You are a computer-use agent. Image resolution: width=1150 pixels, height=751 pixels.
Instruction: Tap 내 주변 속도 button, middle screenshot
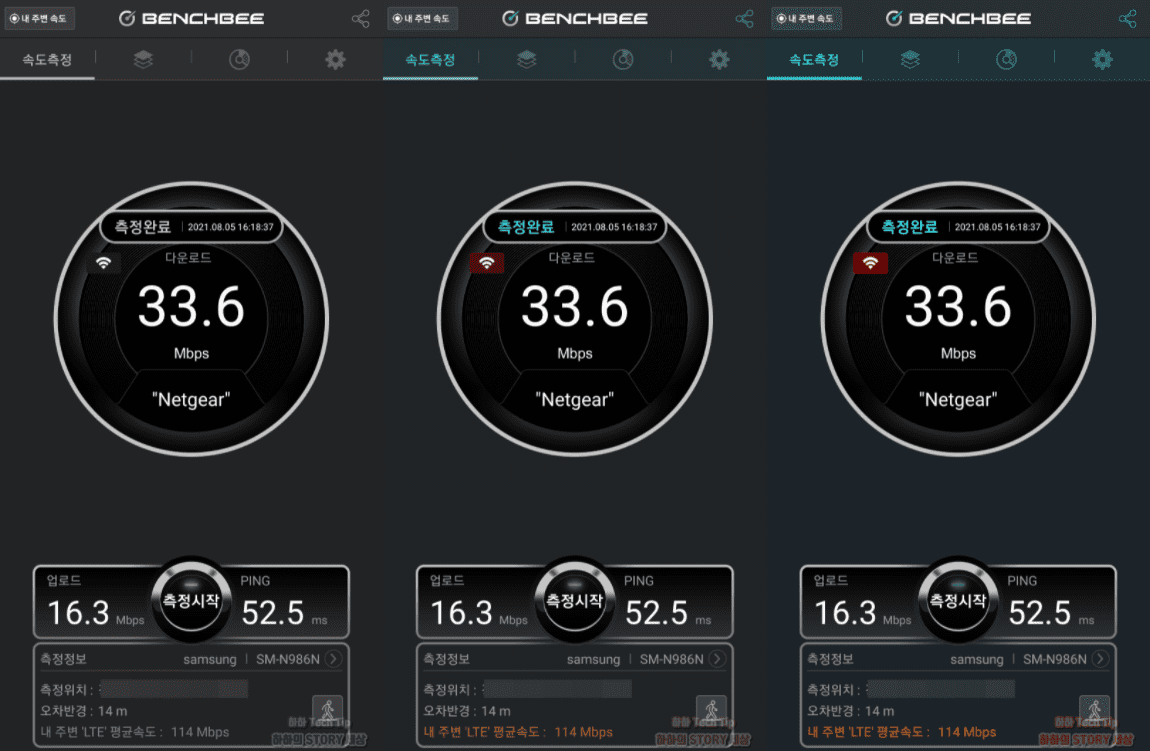[422, 18]
